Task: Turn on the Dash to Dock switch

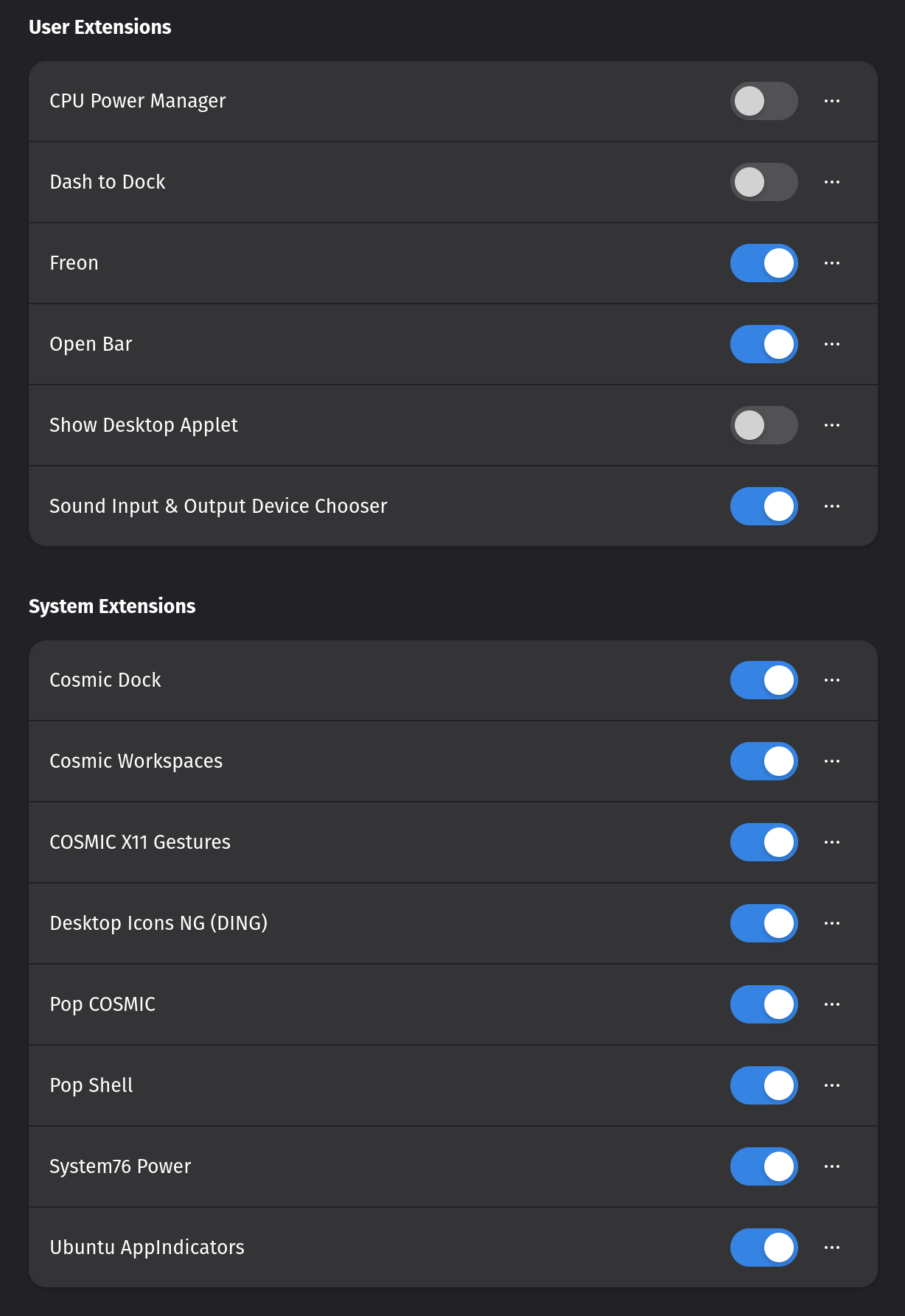Action: 764,182
